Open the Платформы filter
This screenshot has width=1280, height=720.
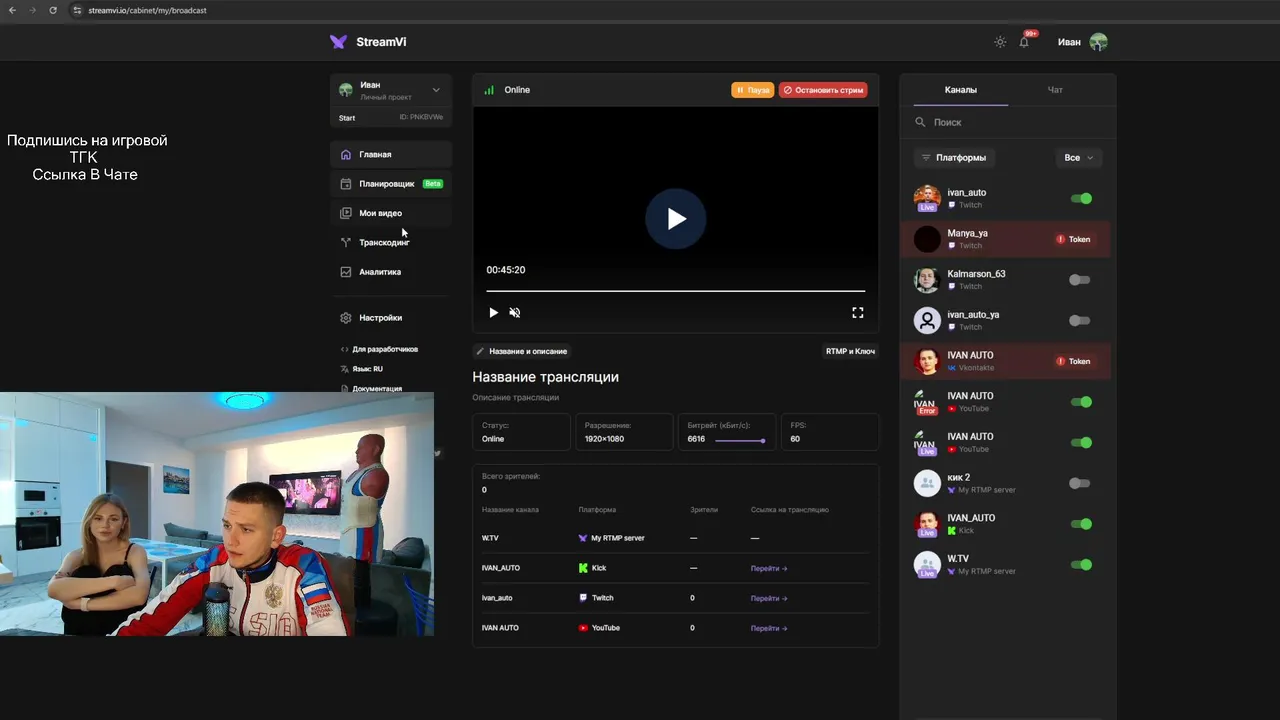954,158
